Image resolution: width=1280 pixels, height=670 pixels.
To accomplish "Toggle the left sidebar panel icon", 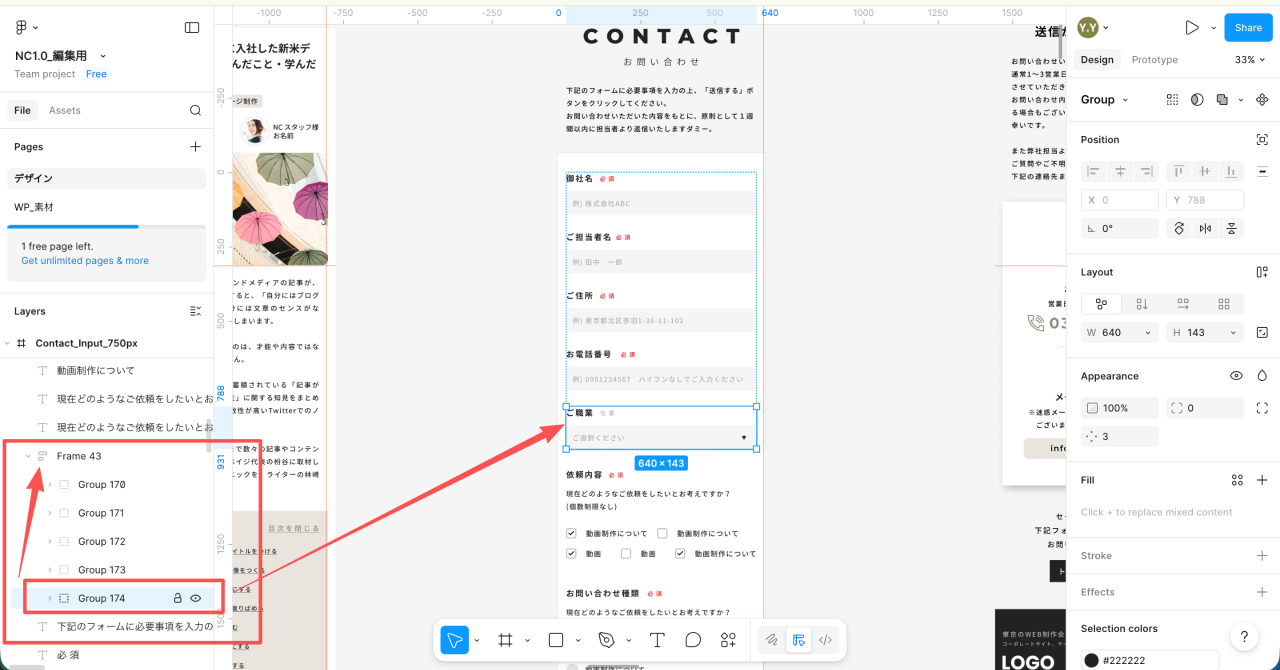I will coord(192,28).
